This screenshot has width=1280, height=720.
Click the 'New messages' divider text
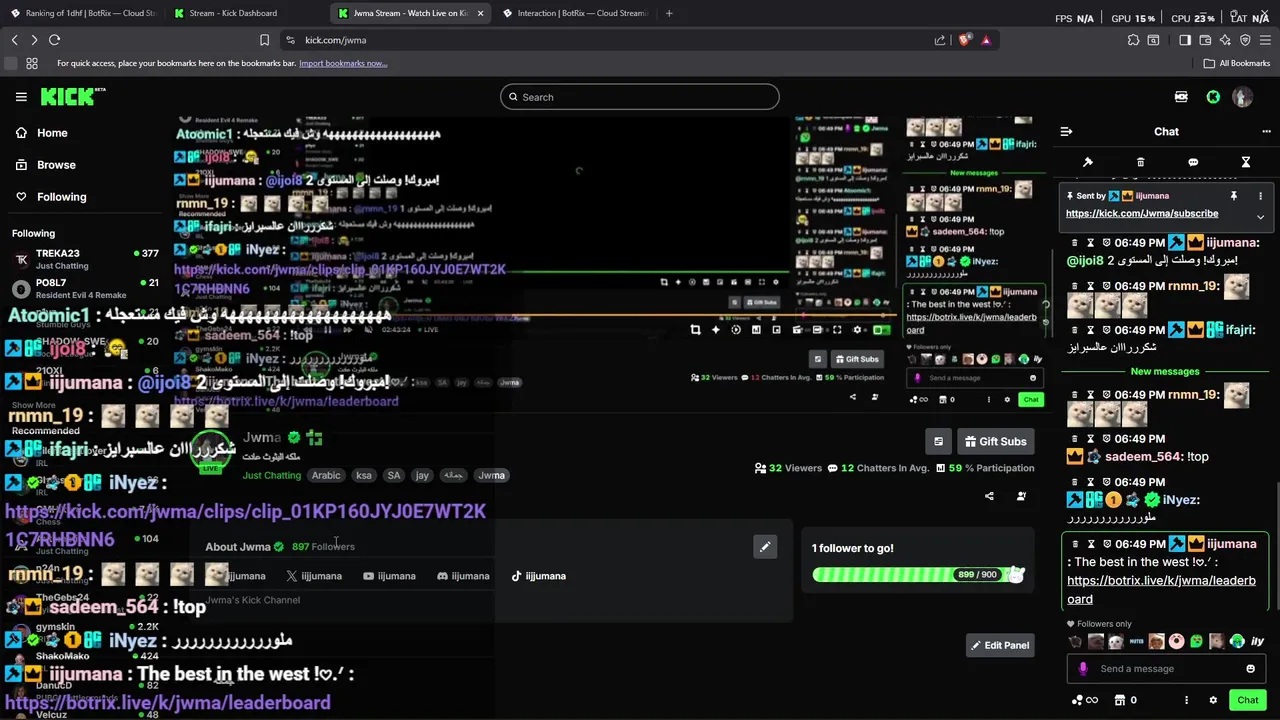tap(1165, 371)
